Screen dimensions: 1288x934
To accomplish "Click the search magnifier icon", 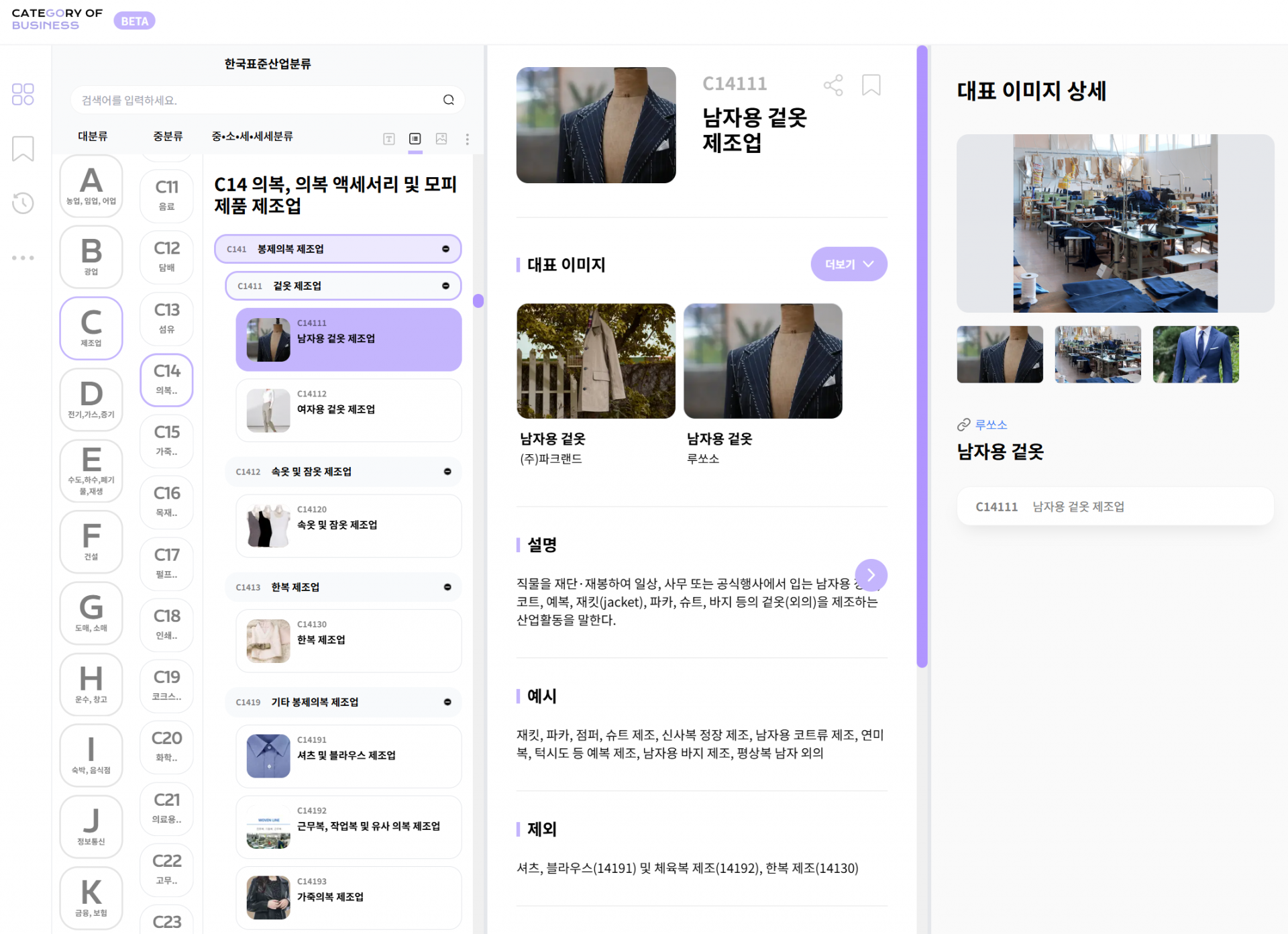I will tap(448, 100).
